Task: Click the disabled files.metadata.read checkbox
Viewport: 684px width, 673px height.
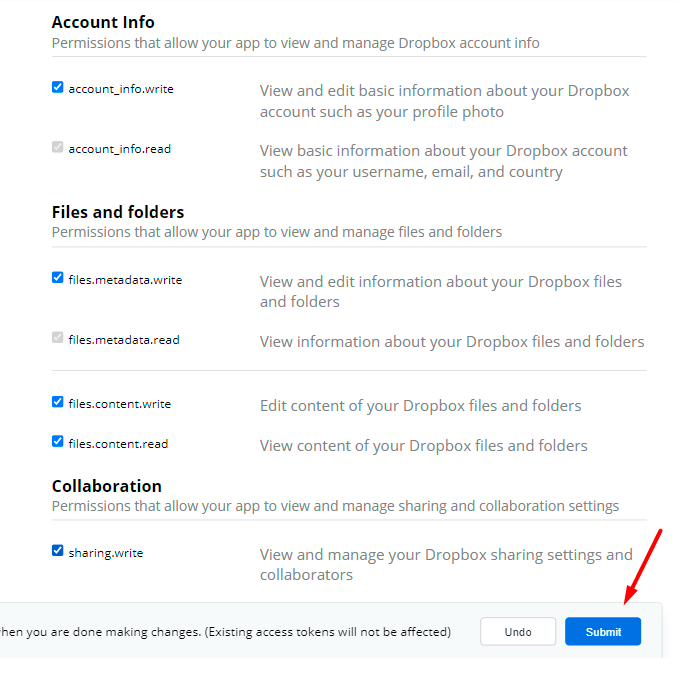Action: coord(58,339)
